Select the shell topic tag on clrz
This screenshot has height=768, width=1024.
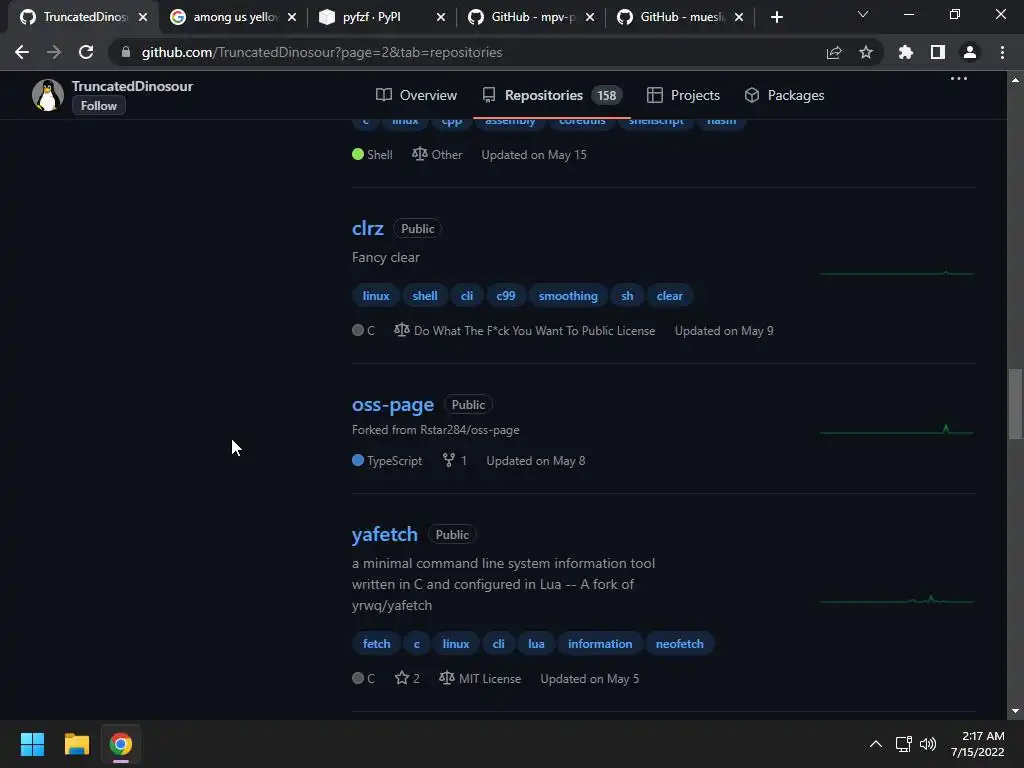pos(424,296)
